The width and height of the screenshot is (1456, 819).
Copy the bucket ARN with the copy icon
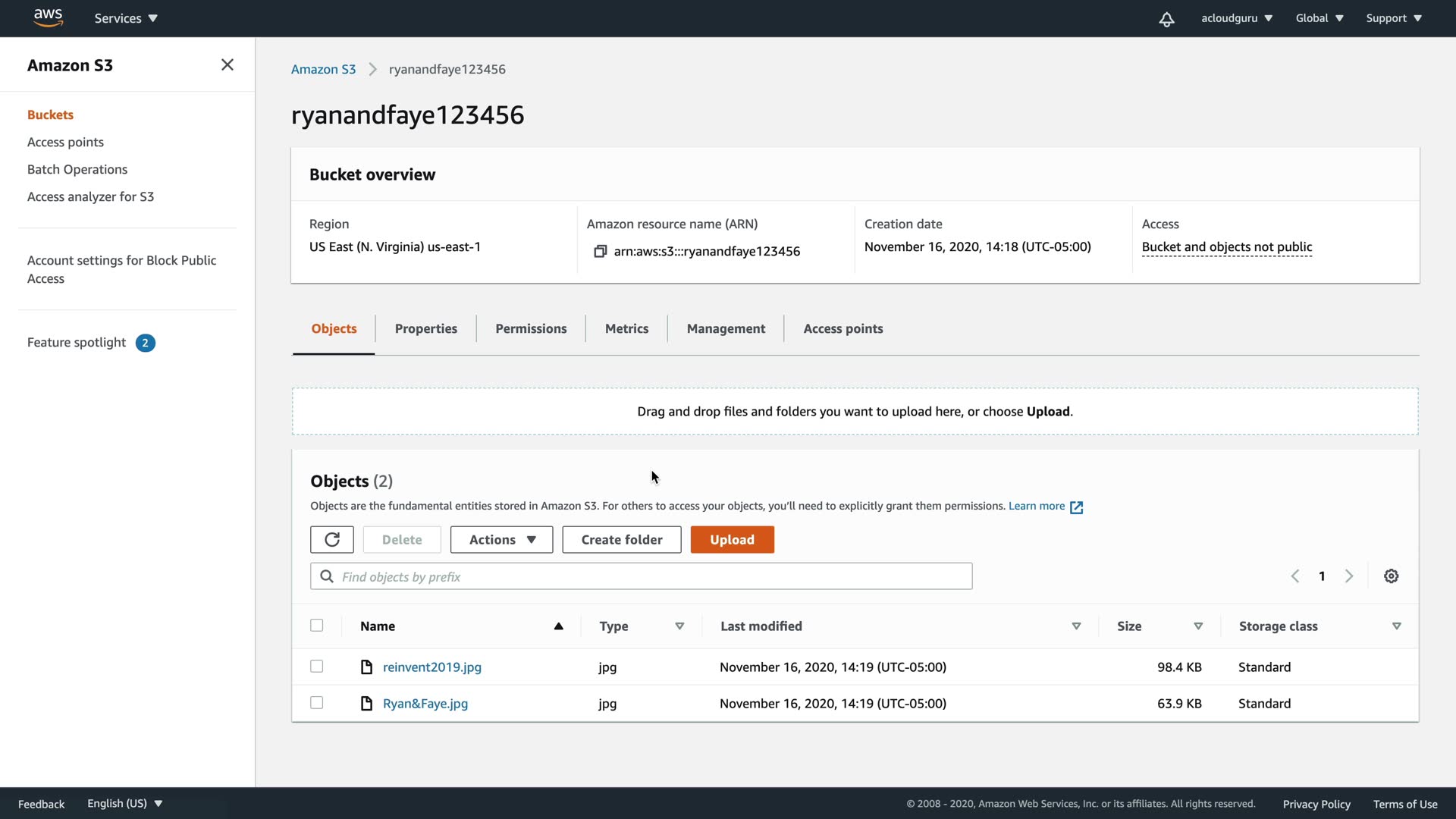[x=600, y=251]
